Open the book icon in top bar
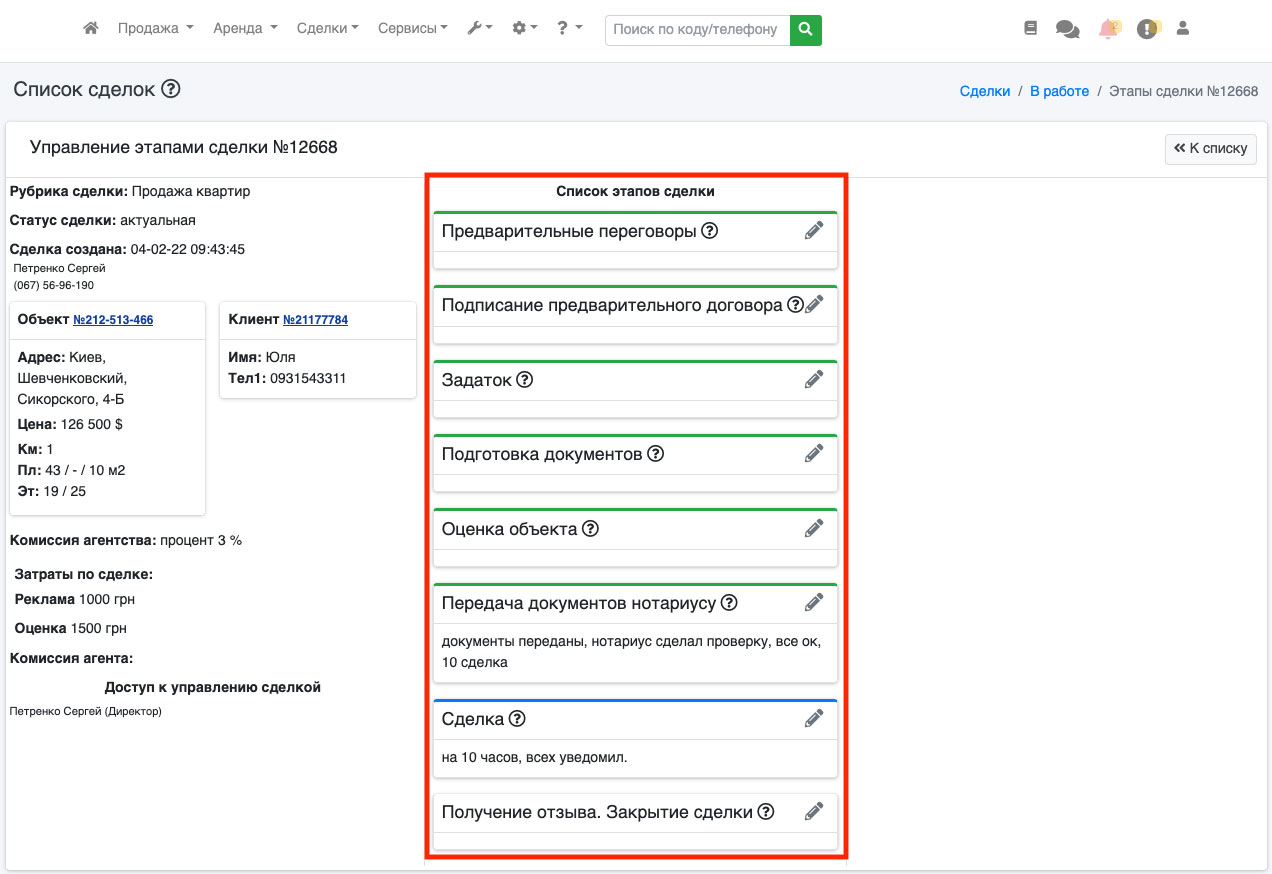 point(1031,29)
